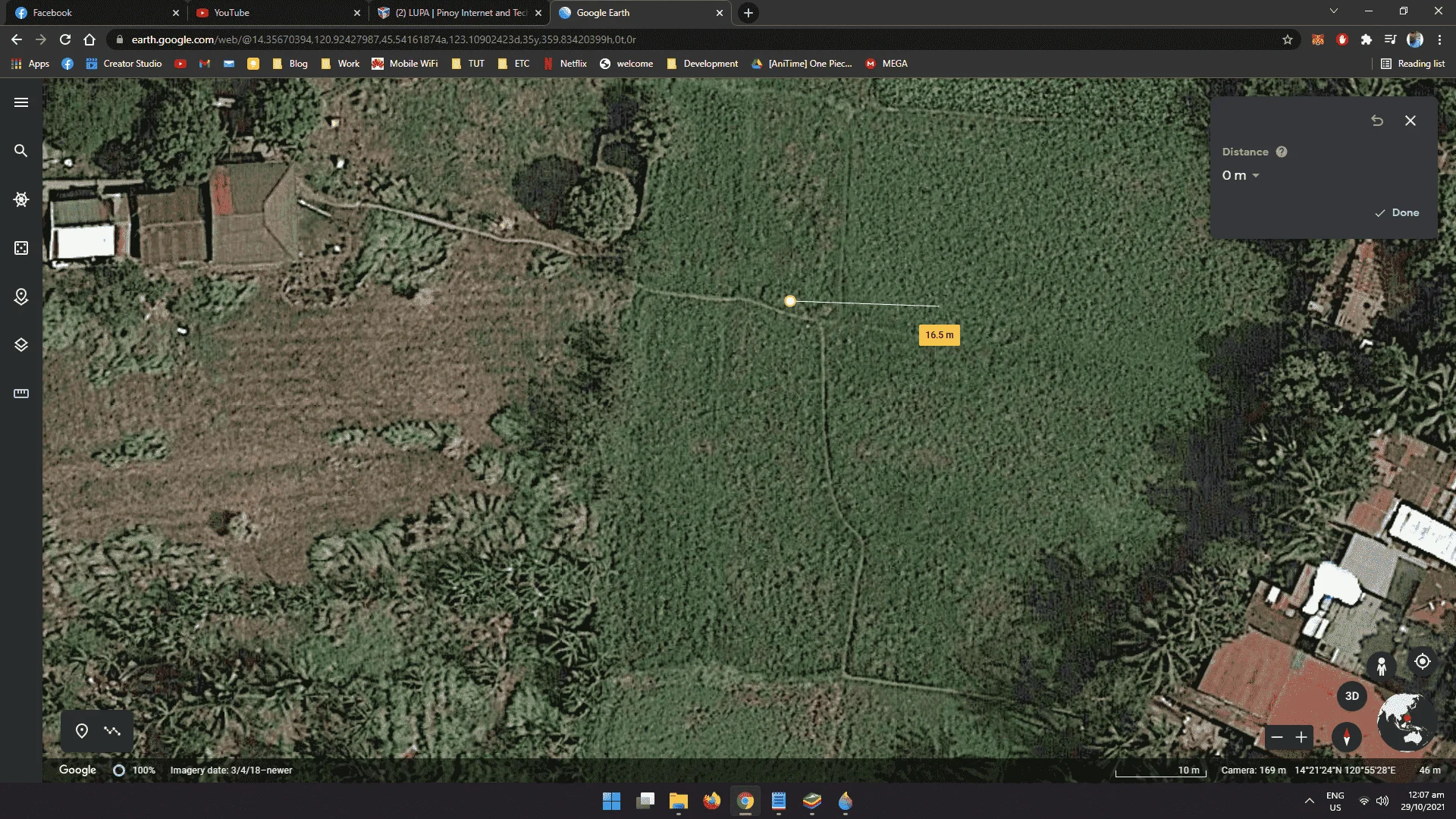1456x819 pixels.
Task: Click ENG US language indicator
Action: (1335, 802)
